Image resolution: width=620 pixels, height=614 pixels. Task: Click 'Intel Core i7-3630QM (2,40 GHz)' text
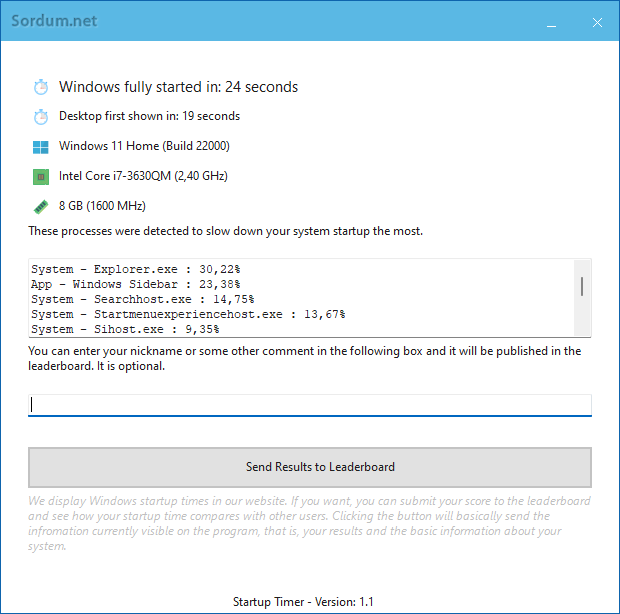click(x=143, y=176)
